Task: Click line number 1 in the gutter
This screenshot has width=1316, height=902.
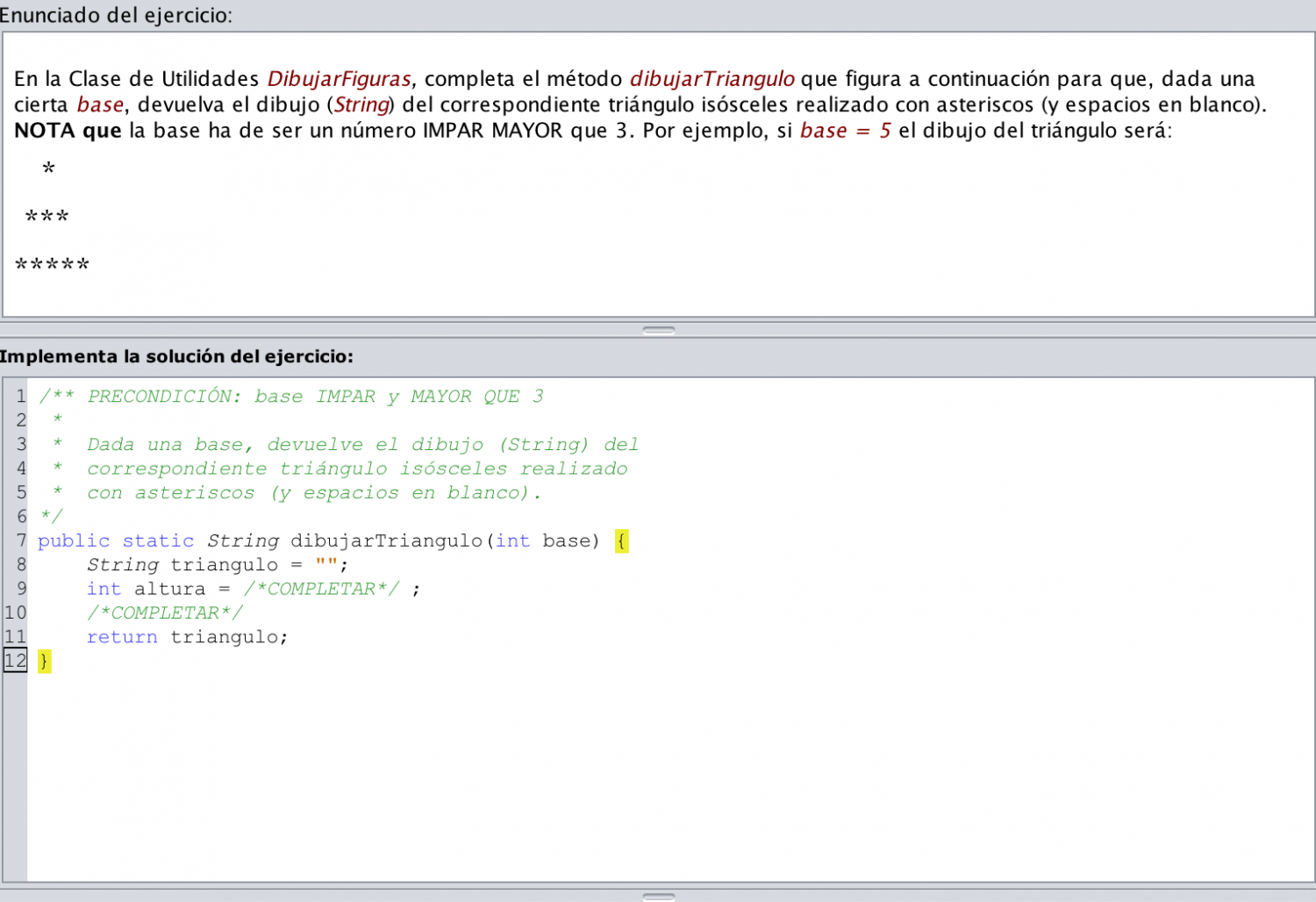Action: click(x=21, y=397)
